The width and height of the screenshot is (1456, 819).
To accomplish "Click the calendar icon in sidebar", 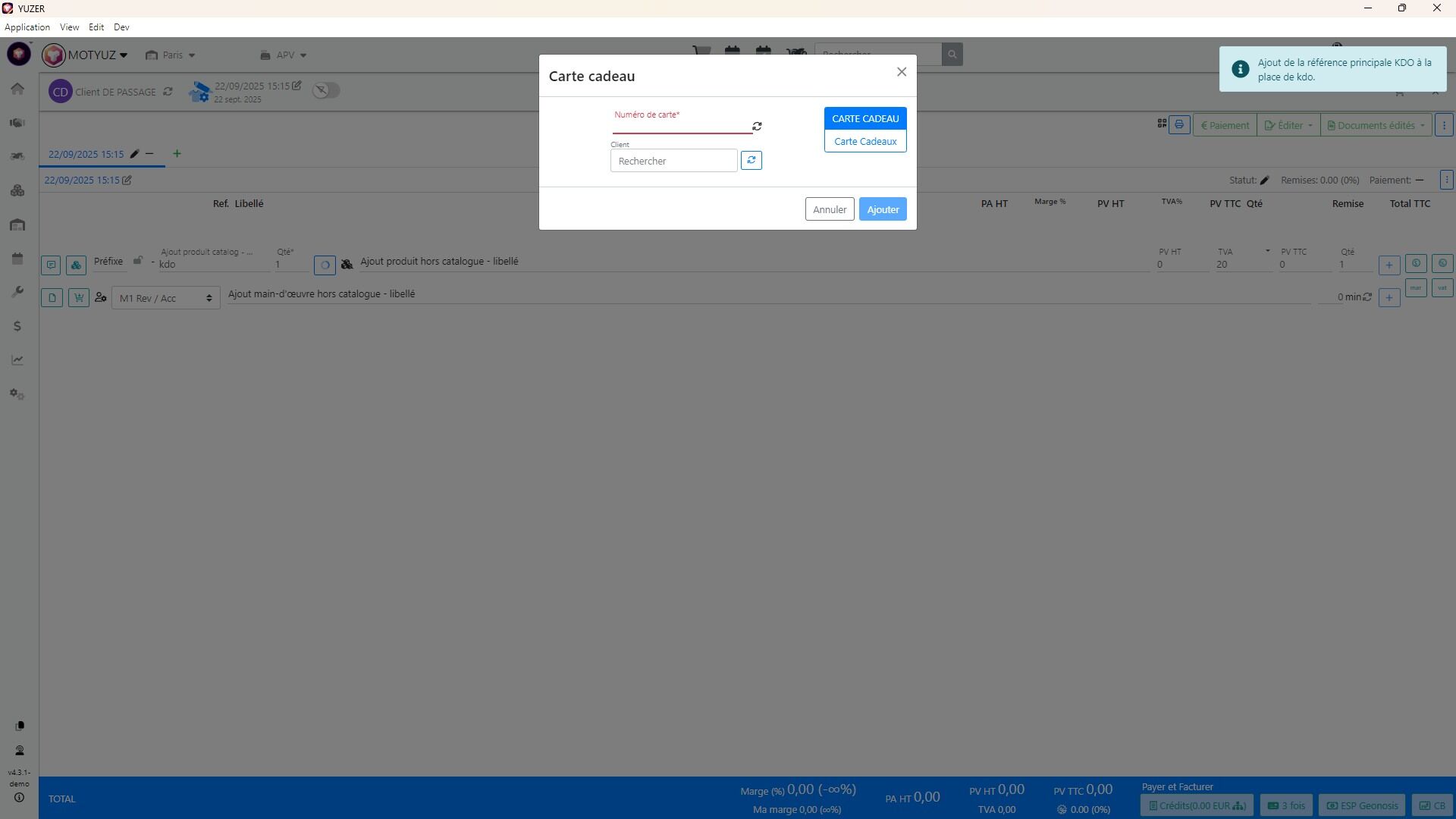I will pyautogui.click(x=17, y=259).
